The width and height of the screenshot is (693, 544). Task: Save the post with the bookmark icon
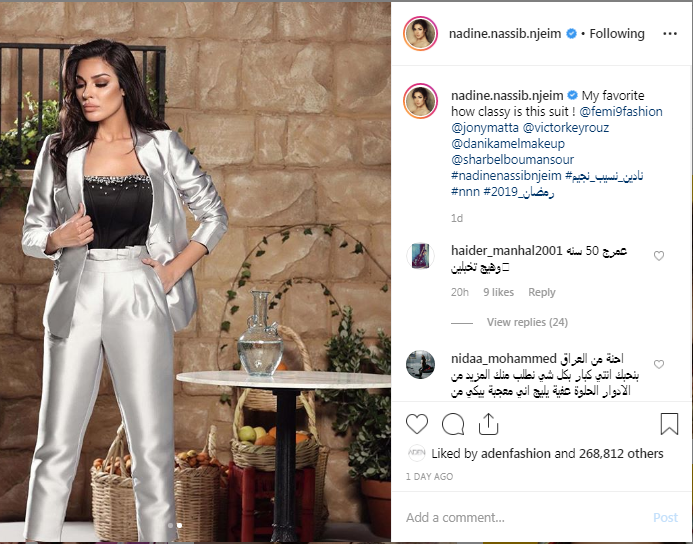[669, 424]
